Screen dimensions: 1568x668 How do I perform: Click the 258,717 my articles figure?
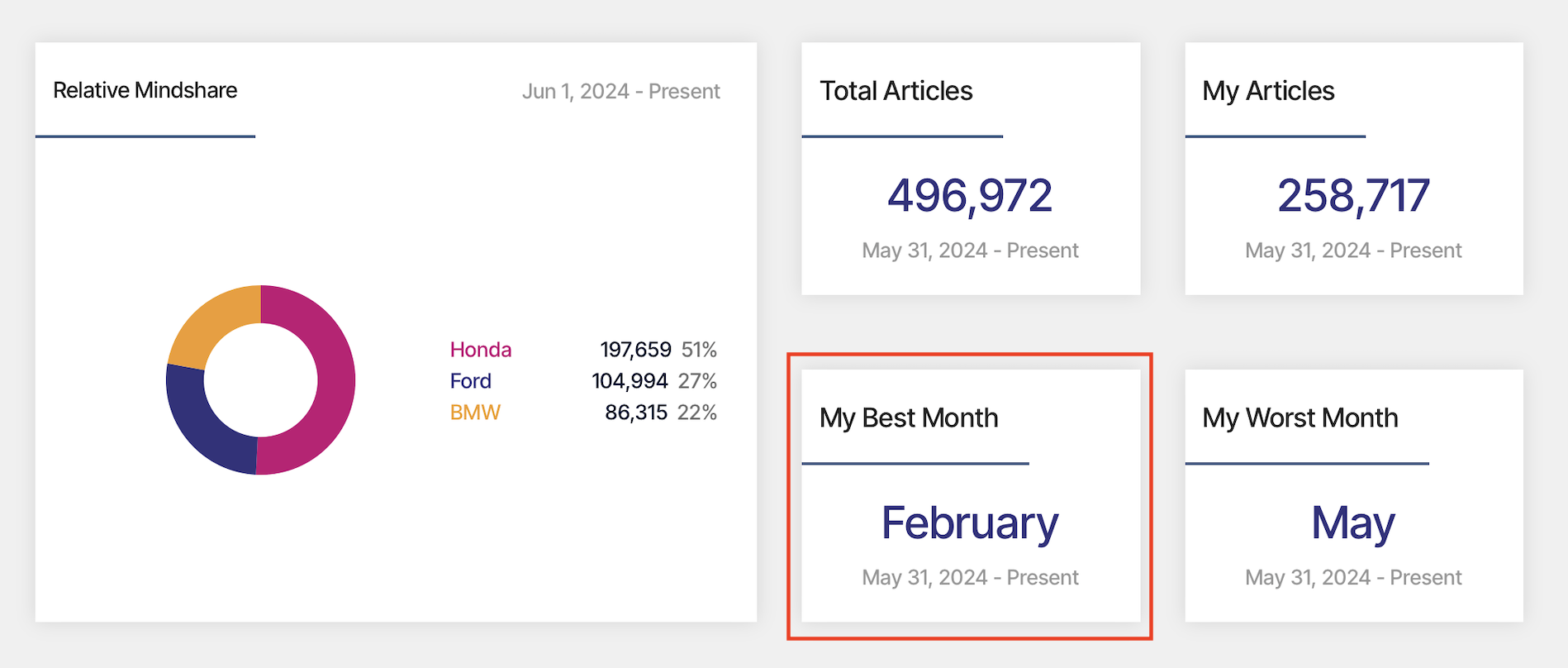pyautogui.click(x=1353, y=196)
